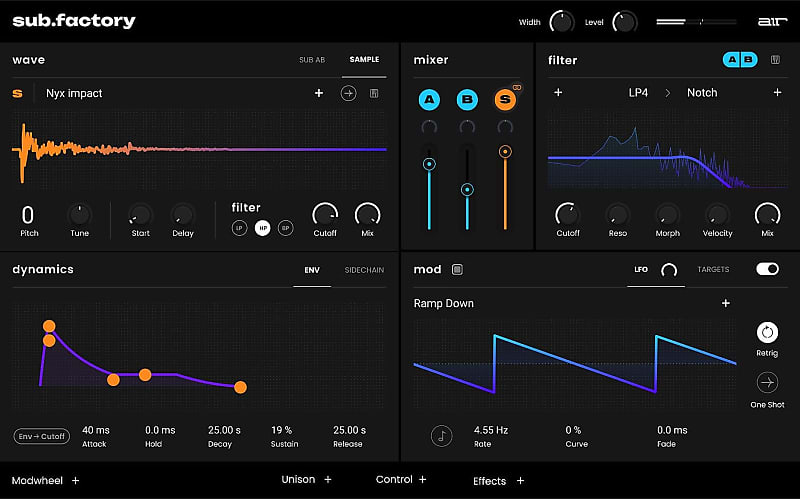Enable the LFO Retrig button
This screenshot has width=800, height=499.
767,333
